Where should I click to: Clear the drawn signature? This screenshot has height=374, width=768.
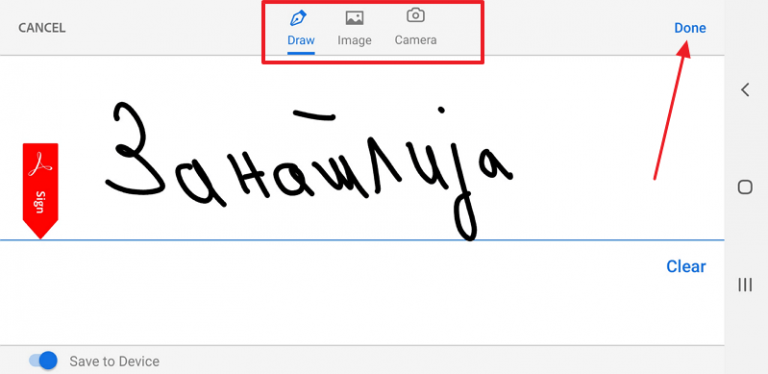click(686, 266)
